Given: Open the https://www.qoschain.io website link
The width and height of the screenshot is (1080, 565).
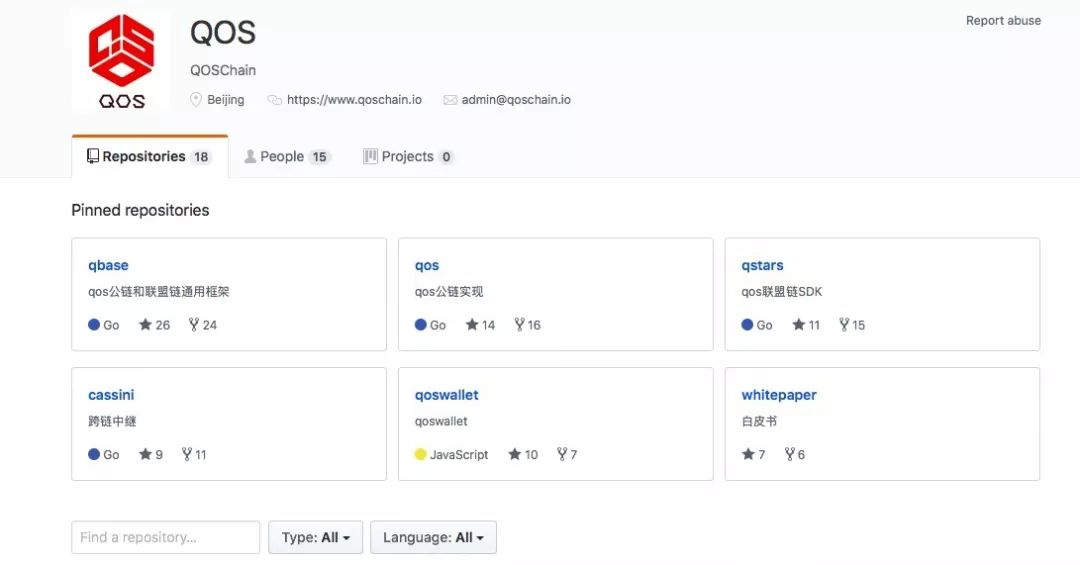Looking at the screenshot, I should tap(354, 99).
